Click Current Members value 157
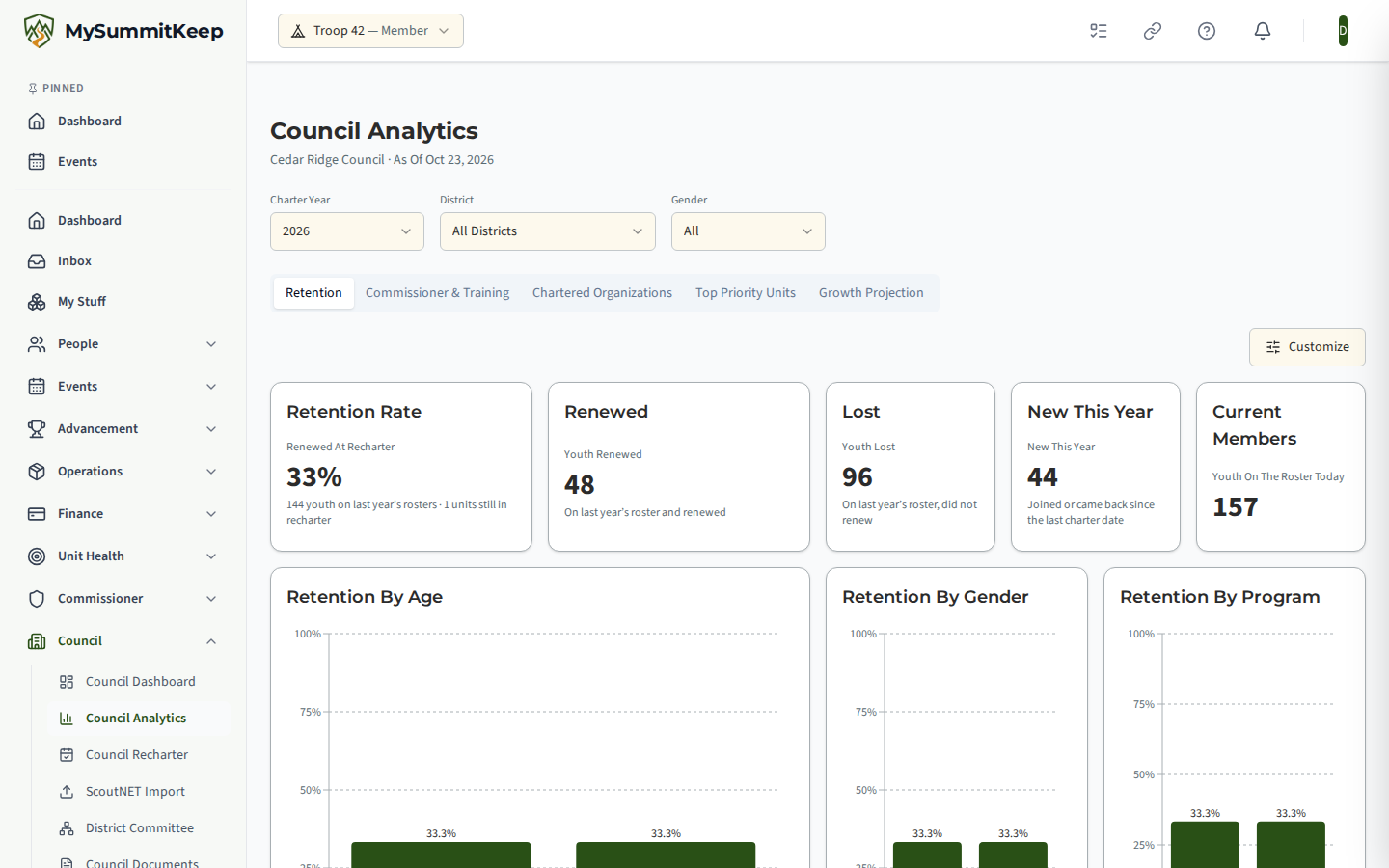Image resolution: width=1389 pixels, height=868 pixels. (1236, 507)
